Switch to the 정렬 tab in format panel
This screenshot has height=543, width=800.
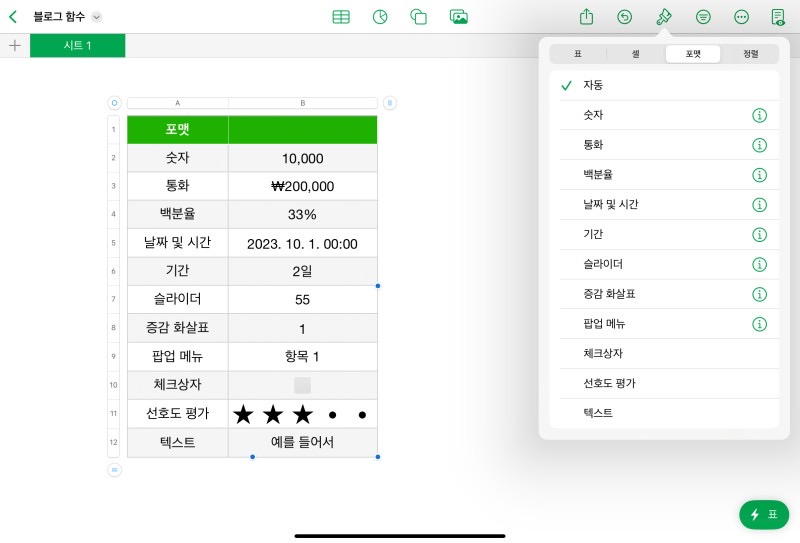(751, 54)
